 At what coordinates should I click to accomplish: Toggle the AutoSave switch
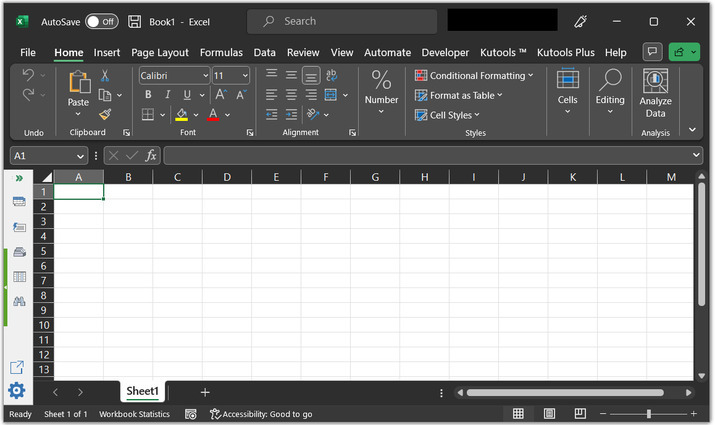point(101,21)
